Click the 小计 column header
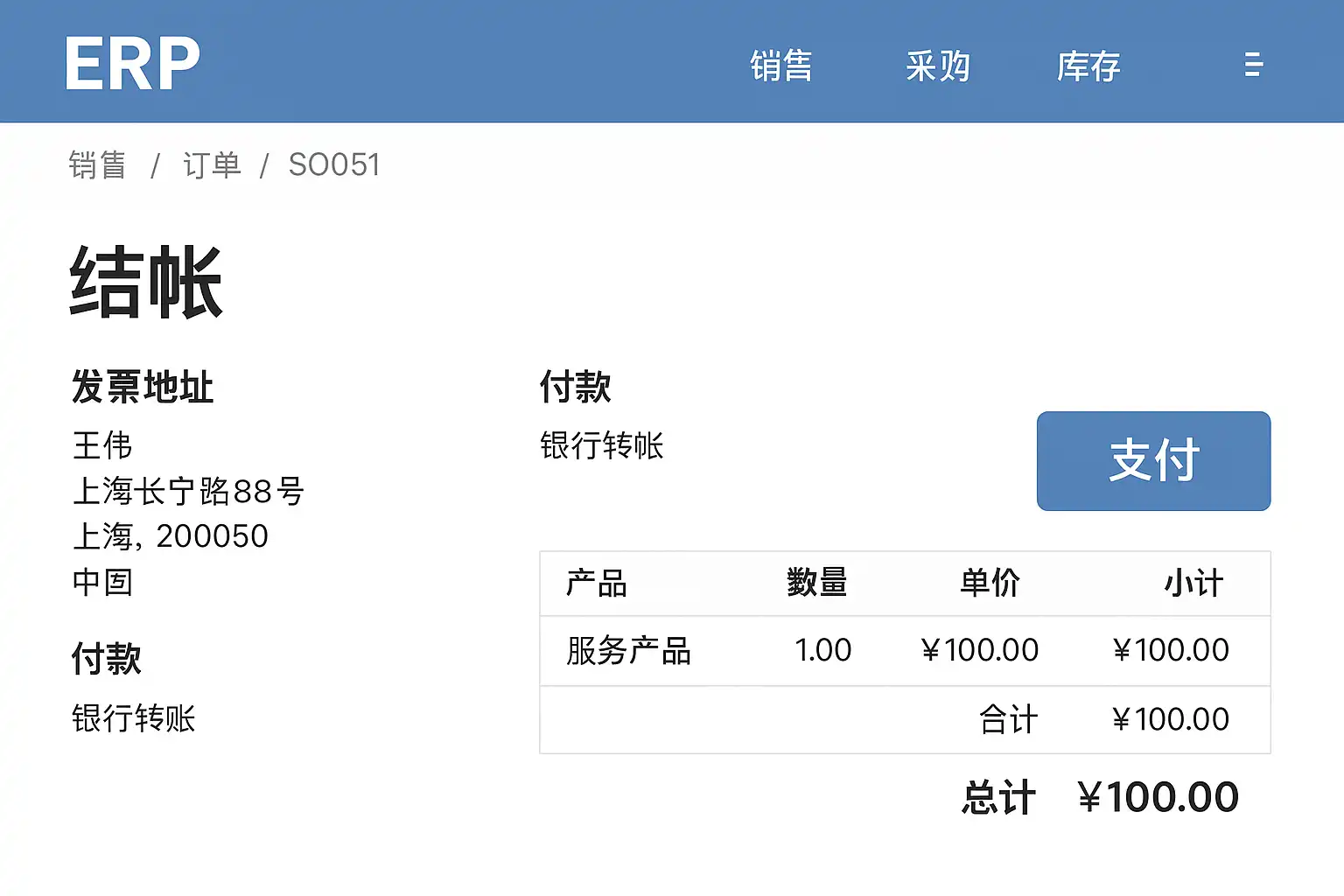 point(1193,584)
